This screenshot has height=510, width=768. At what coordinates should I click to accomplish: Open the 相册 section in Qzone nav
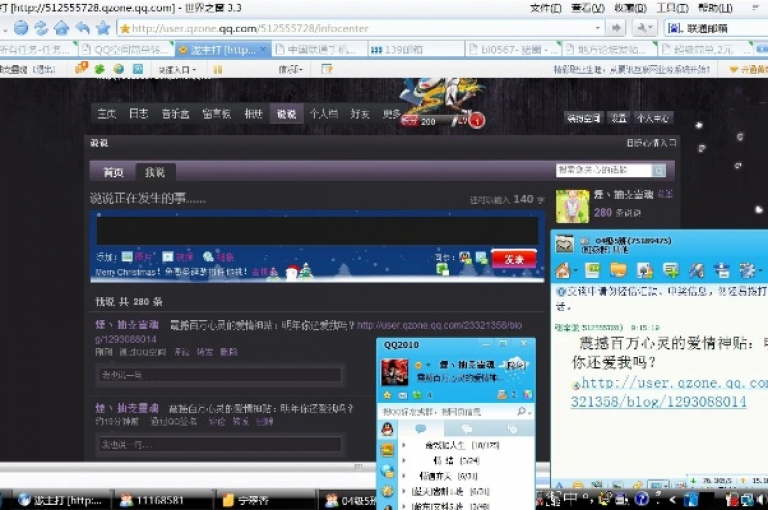[x=253, y=114]
